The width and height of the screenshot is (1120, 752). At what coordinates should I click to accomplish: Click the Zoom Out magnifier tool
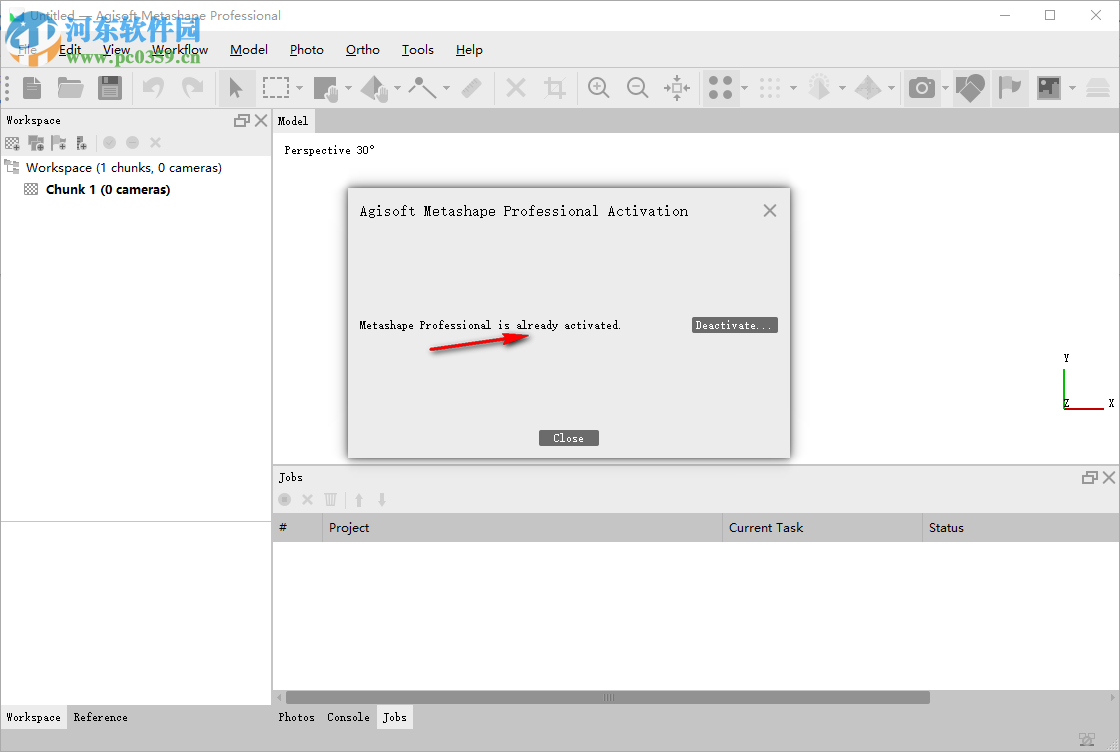coord(638,87)
